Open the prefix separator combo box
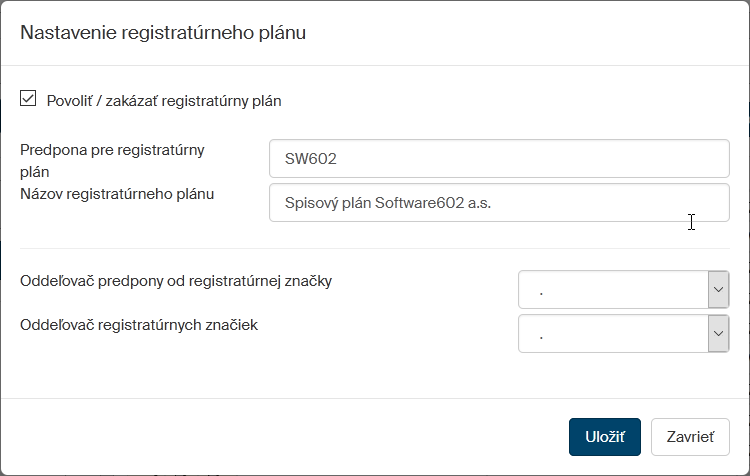Viewport: 750px width, 476px height. (613, 290)
